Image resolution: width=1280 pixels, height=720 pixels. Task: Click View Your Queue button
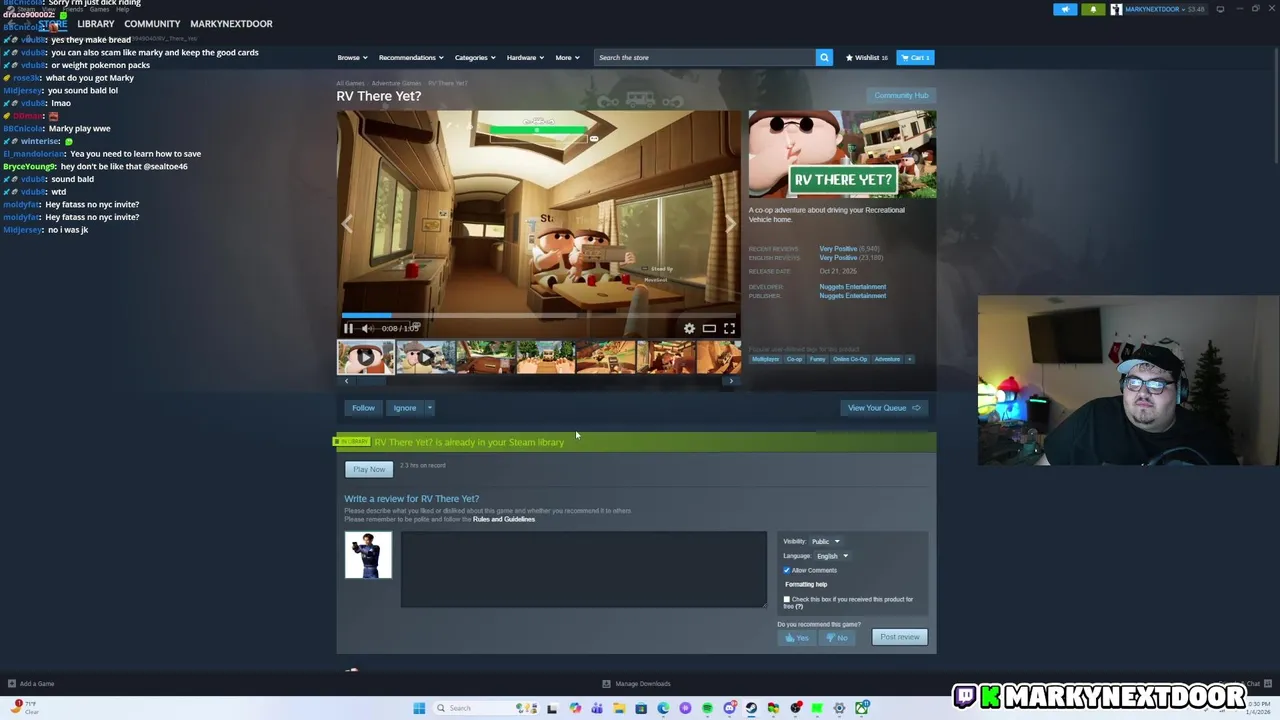point(884,408)
